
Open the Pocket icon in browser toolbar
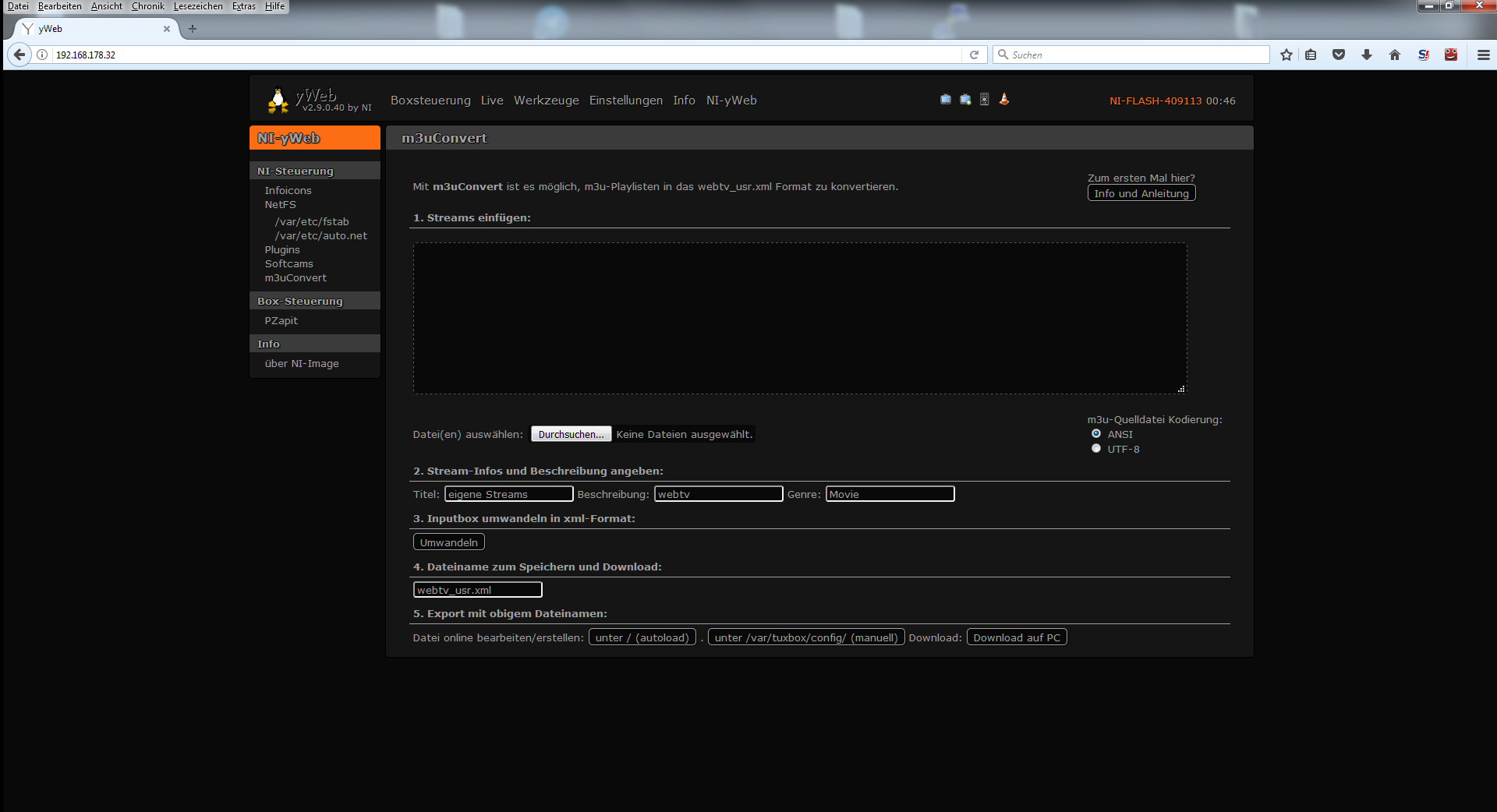coord(1339,55)
